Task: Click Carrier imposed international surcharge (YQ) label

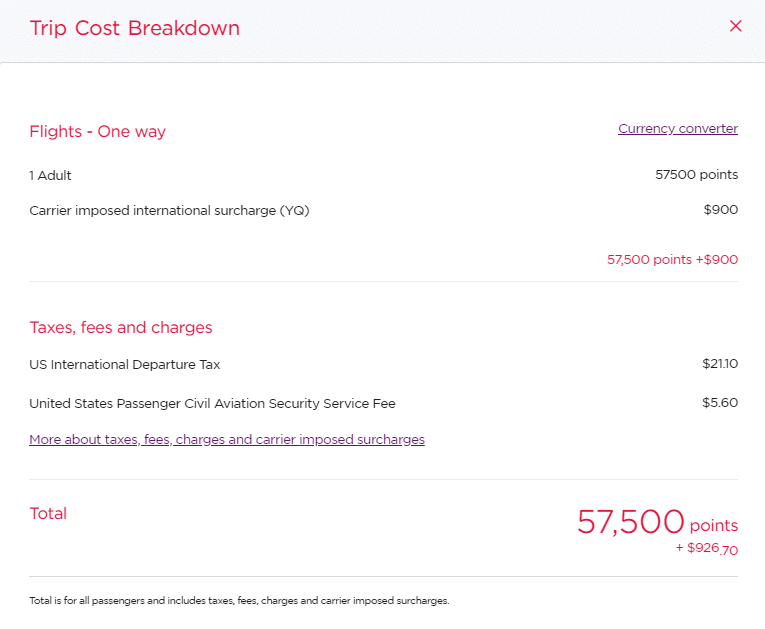Action: coord(170,210)
